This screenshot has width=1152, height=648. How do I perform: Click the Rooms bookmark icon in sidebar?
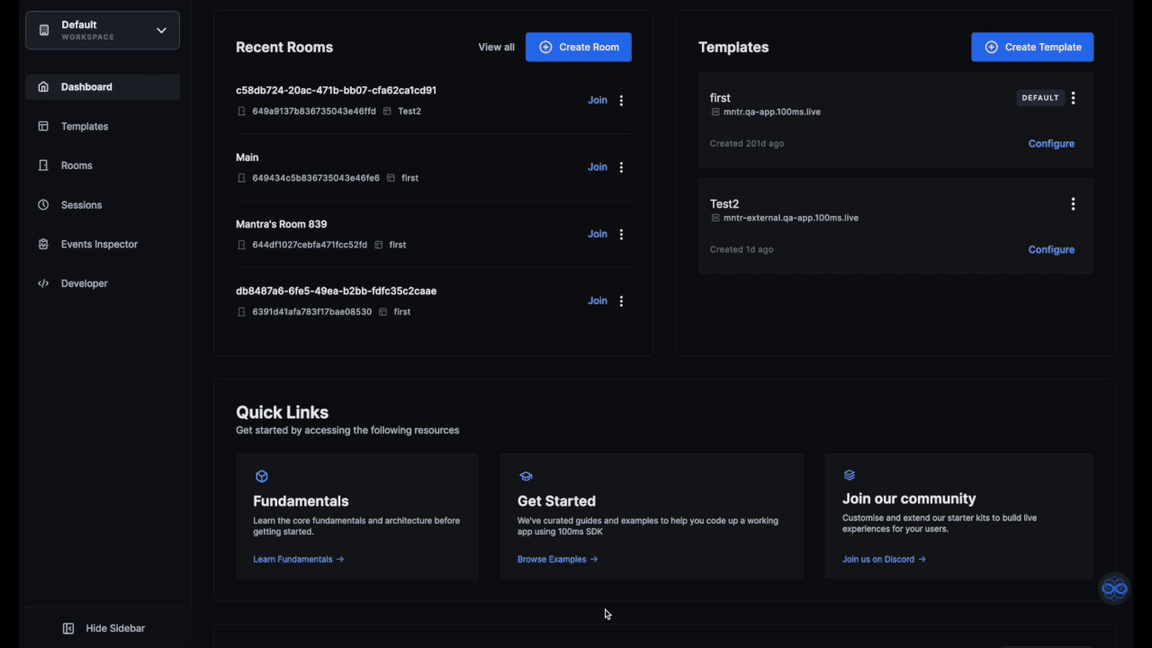pyautogui.click(x=43, y=166)
